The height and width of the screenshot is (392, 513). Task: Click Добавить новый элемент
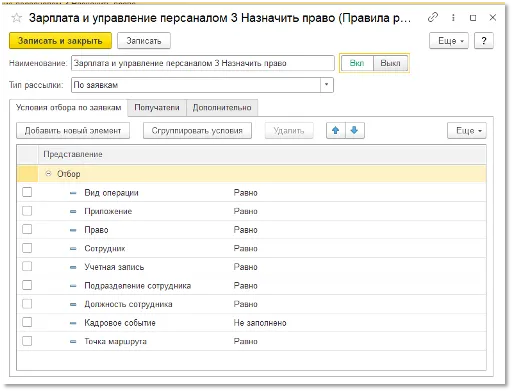(x=73, y=131)
